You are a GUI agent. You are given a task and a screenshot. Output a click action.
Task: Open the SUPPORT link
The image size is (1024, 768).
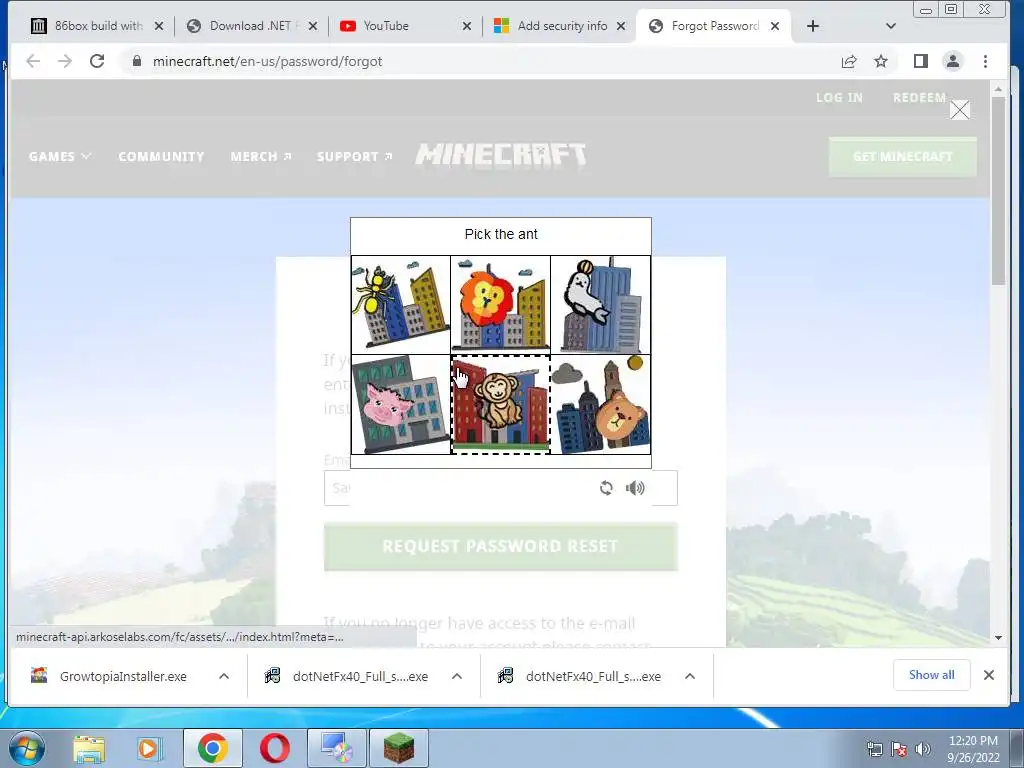355,157
